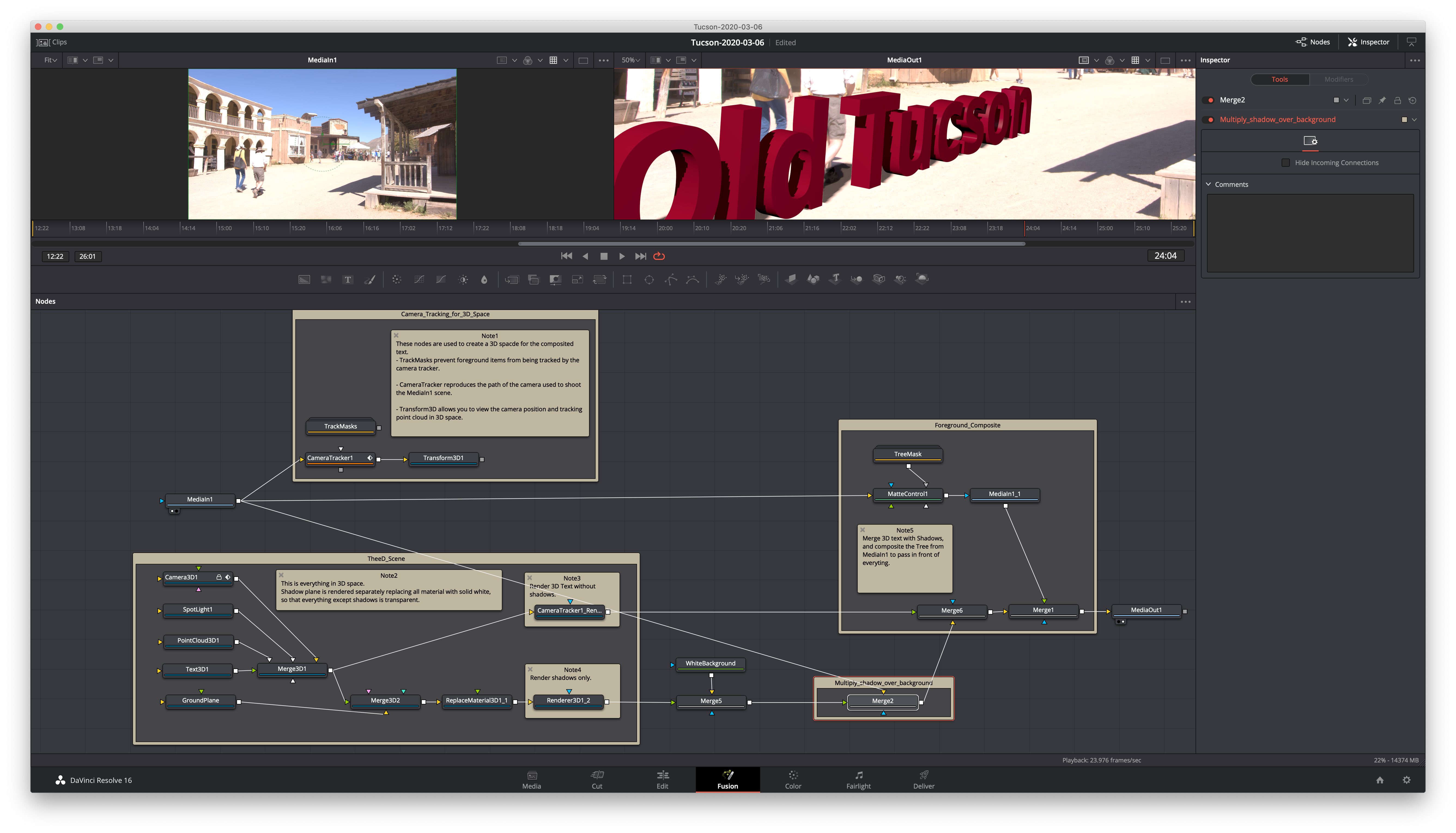Add a Spotlight 3D tool from the toolbar
1456x833 pixels.
tap(900, 279)
